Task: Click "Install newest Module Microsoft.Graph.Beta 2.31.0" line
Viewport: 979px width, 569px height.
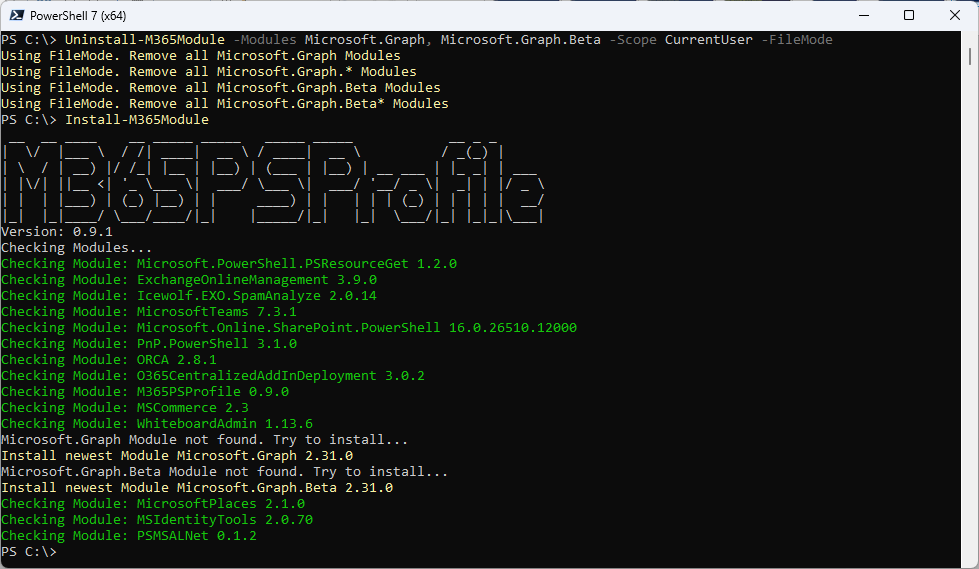Action: [196, 488]
